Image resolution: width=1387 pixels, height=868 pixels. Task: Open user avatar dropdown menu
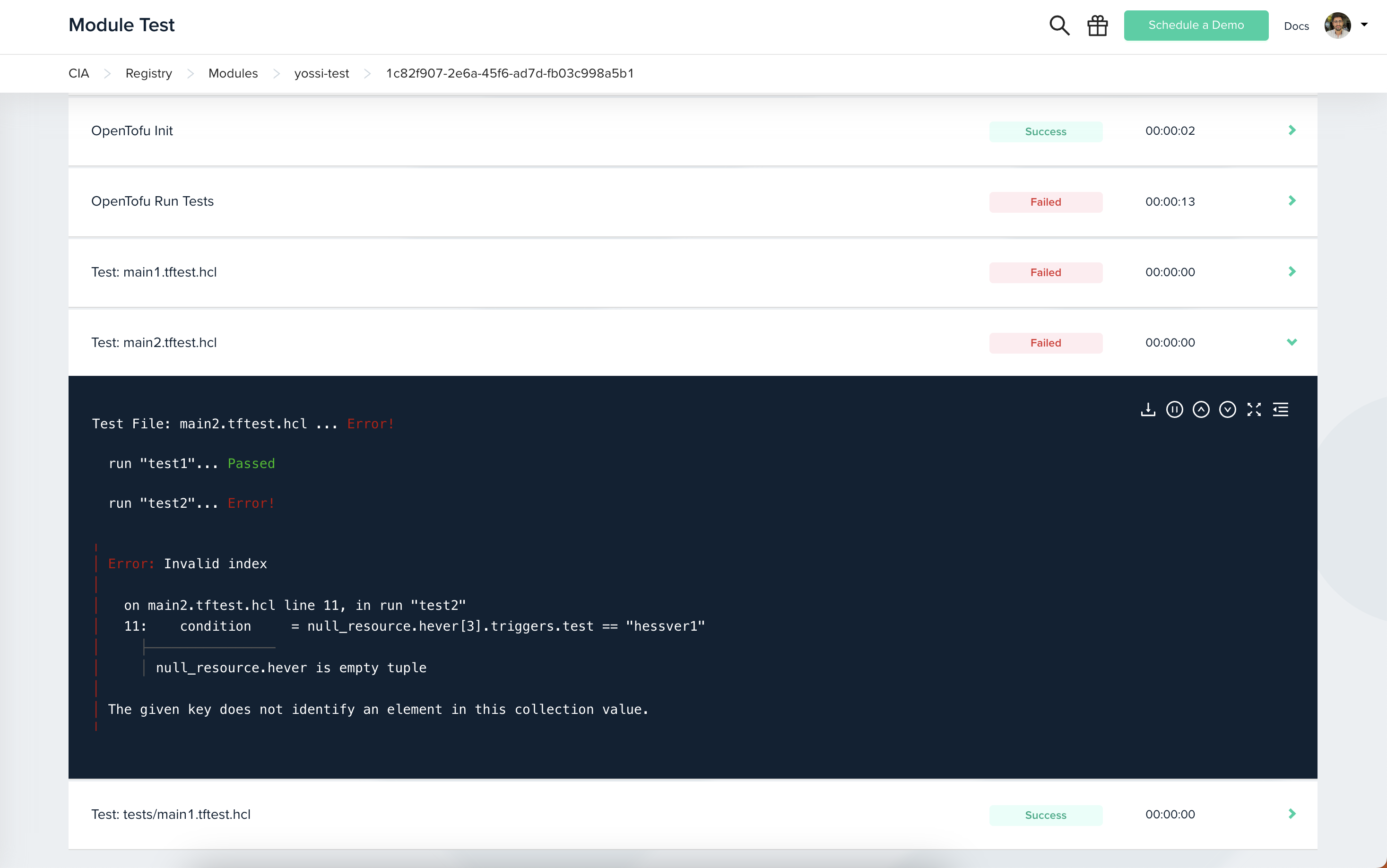[x=1346, y=25]
